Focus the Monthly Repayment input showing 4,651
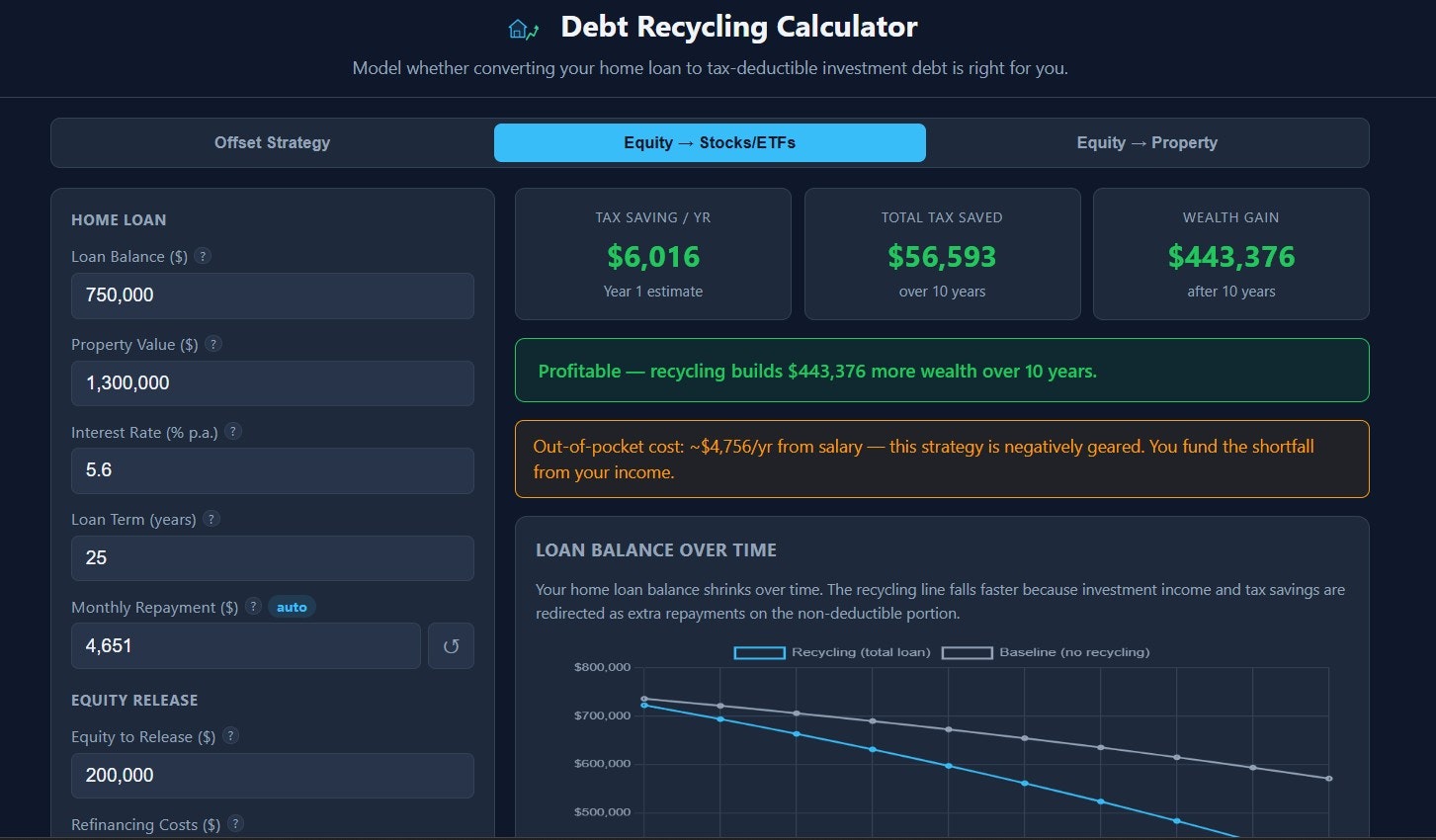 click(x=246, y=645)
